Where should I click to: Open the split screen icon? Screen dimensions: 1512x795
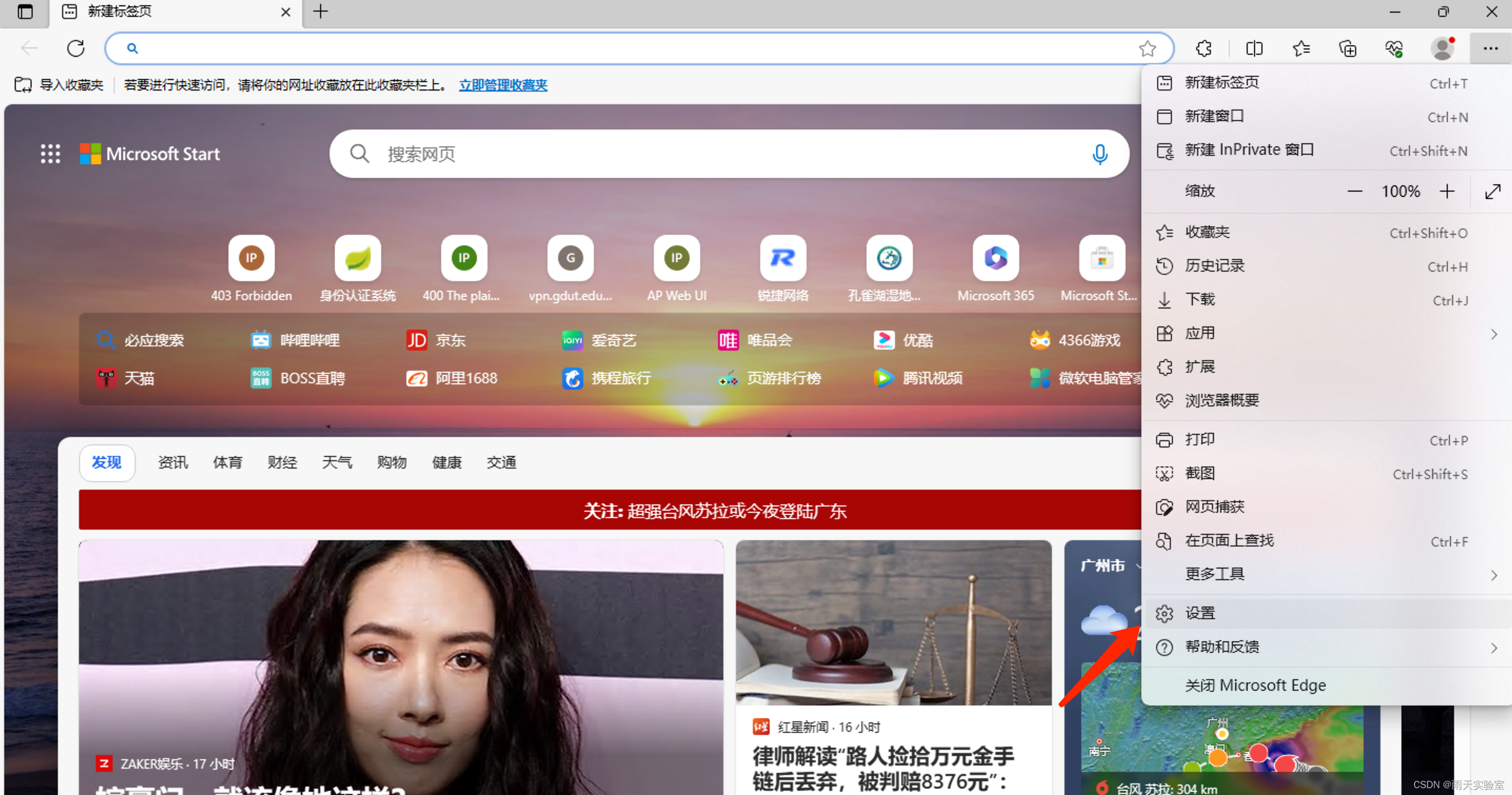(1254, 48)
